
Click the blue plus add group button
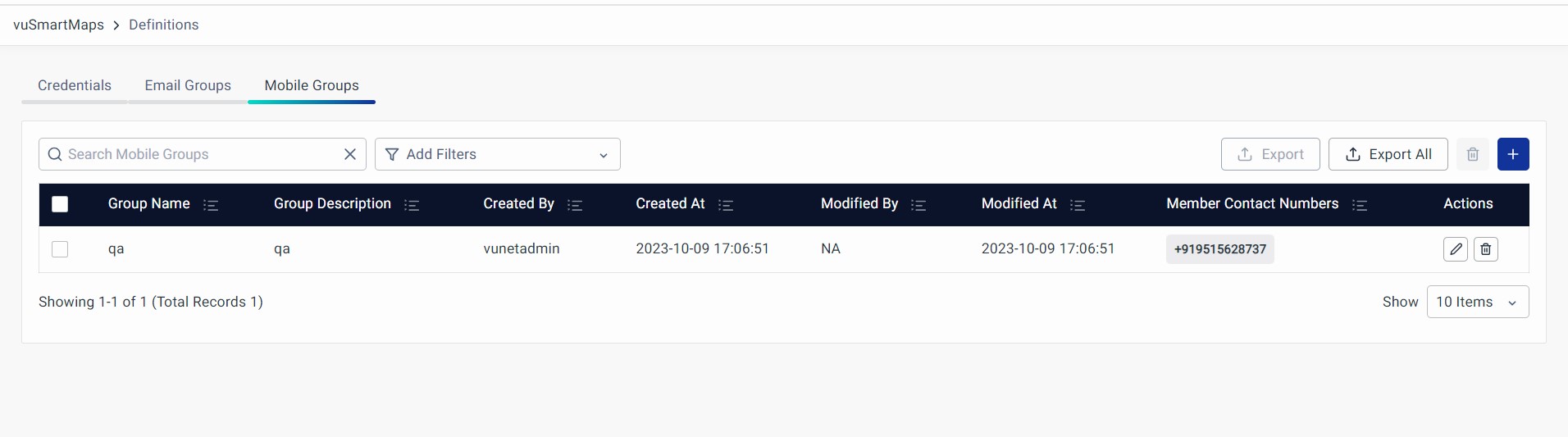tap(1512, 154)
